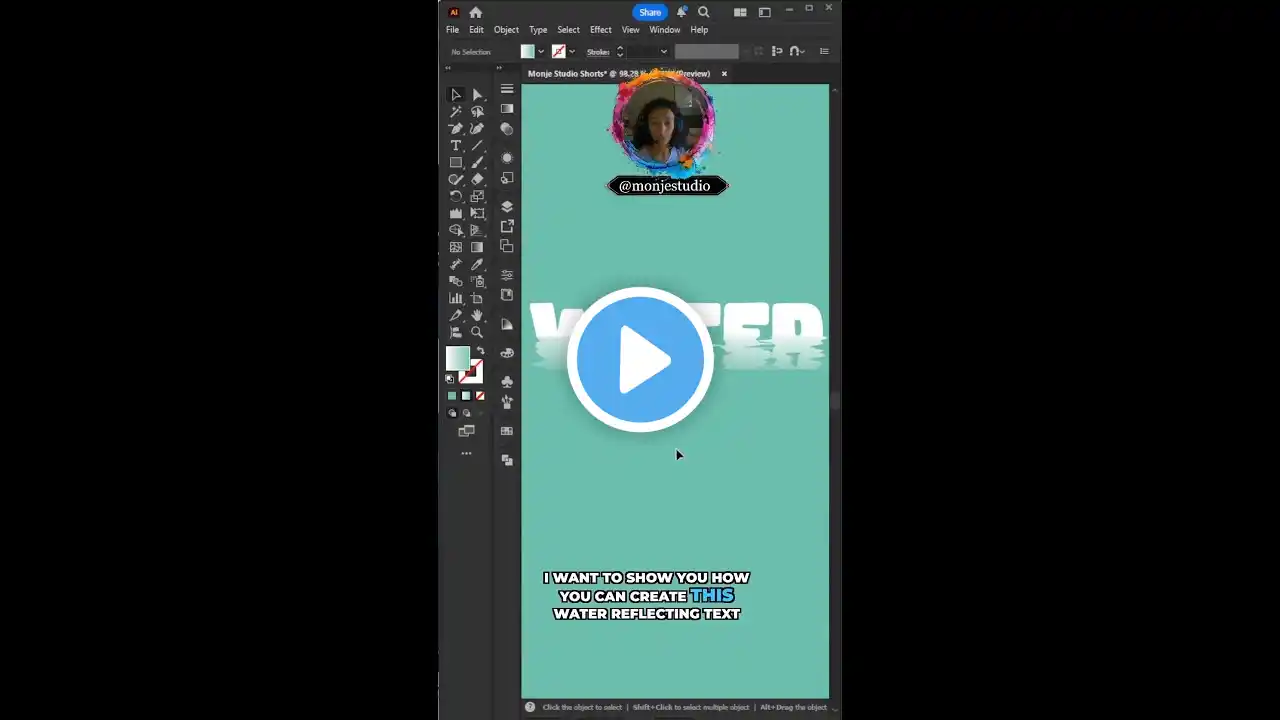The image size is (1280, 720).
Task: Adjust stroke weight stepper arrows
Action: (x=620, y=52)
